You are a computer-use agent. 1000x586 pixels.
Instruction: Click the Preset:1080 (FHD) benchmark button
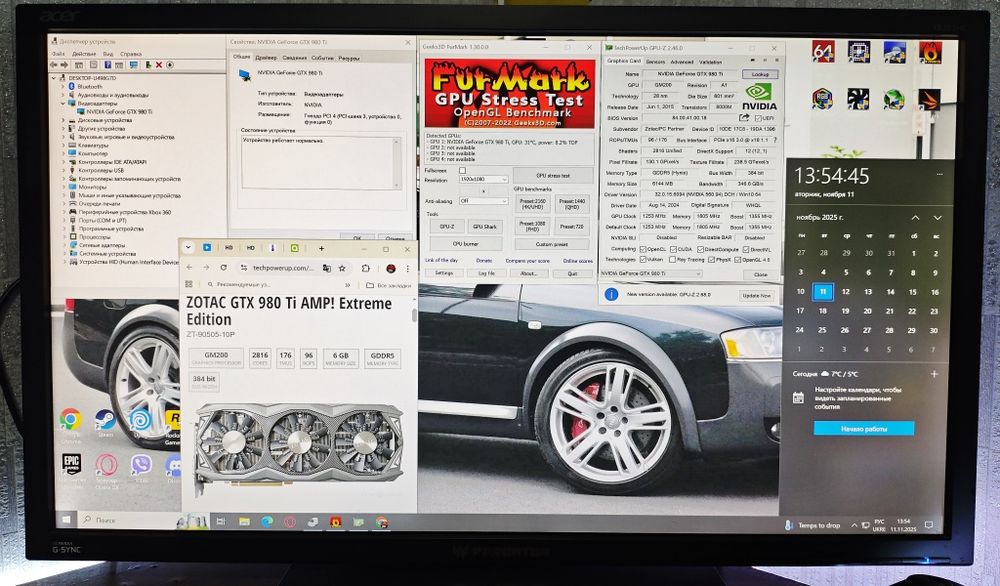click(531, 226)
